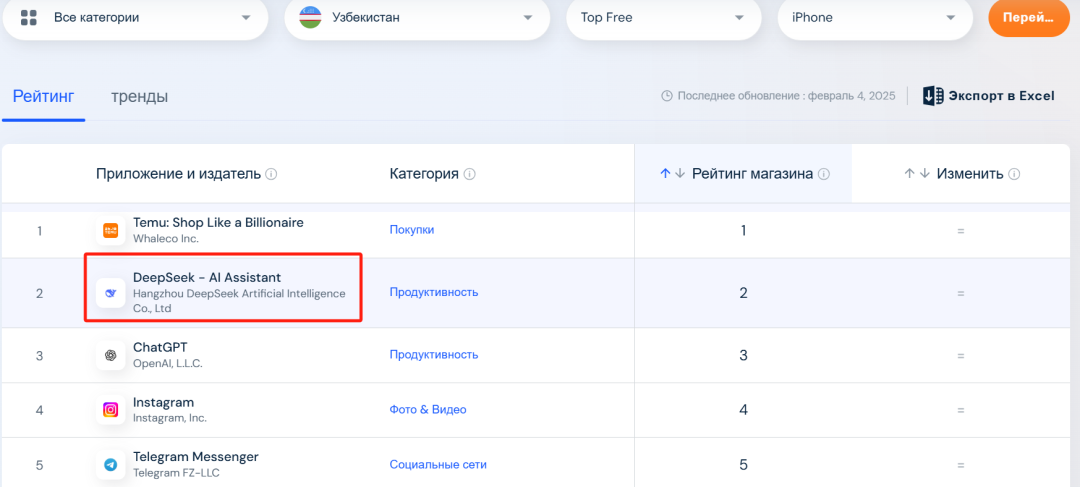Click info icon next to Приложение и издатель

coord(271,174)
